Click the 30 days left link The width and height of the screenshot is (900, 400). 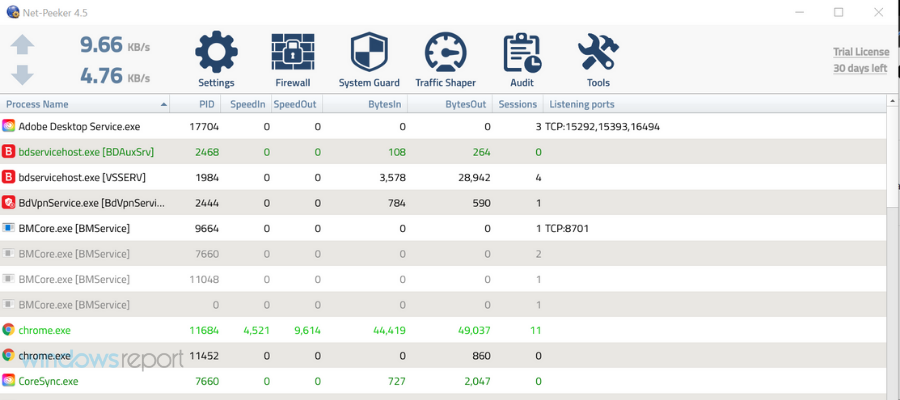pos(860,68)
